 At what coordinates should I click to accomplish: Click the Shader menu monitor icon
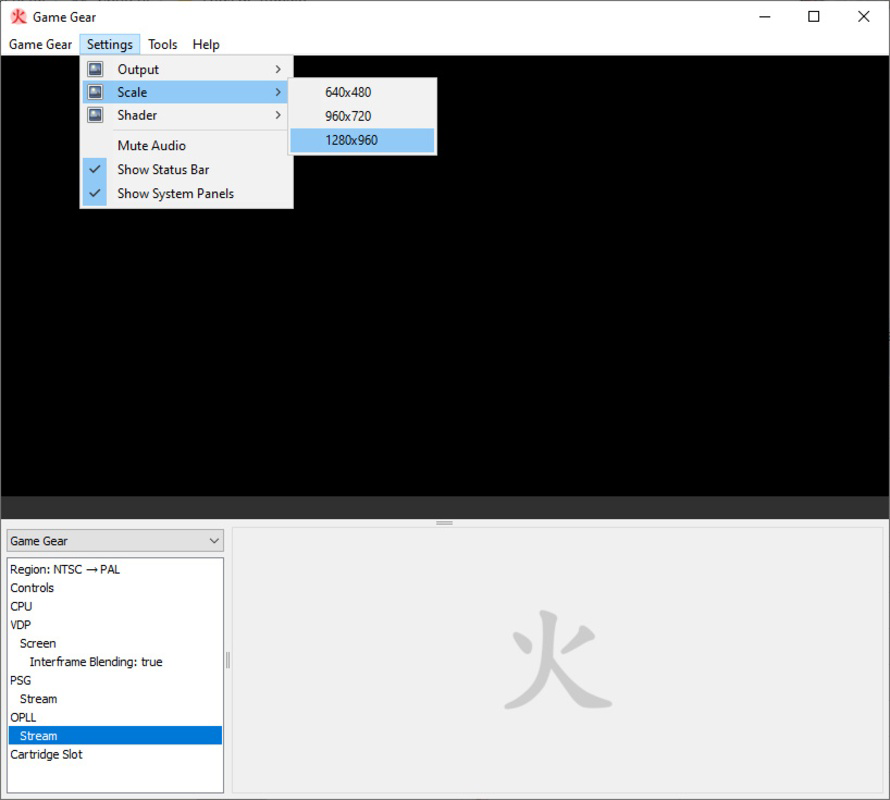[x=95, y=115]
